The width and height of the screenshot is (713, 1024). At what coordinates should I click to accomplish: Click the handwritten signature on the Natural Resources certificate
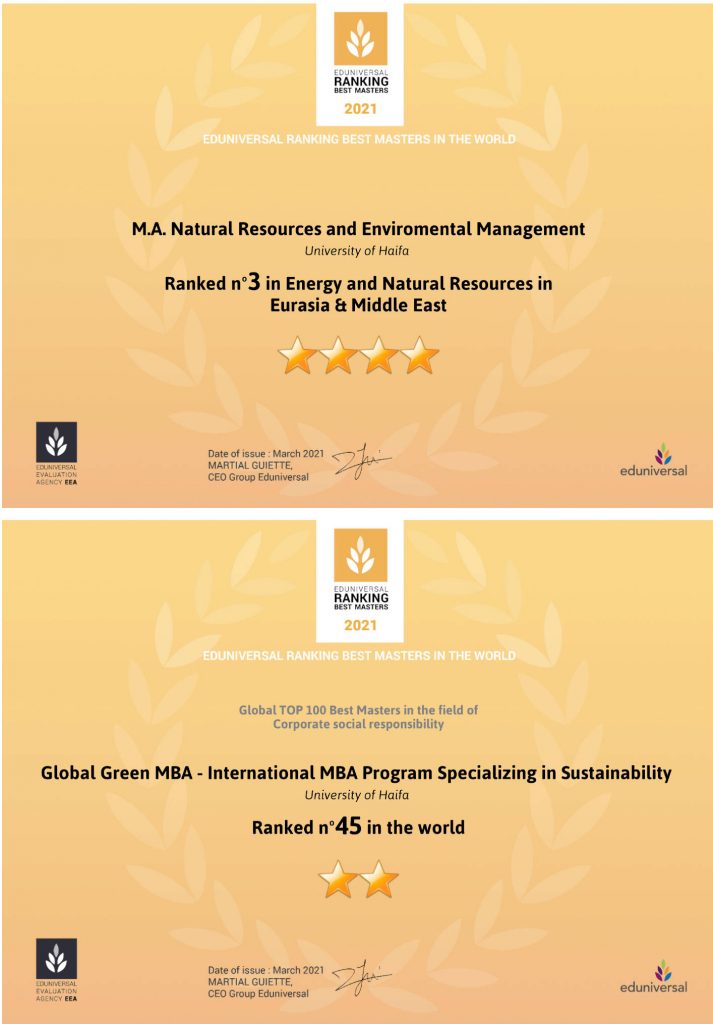(x=362, y=463)
